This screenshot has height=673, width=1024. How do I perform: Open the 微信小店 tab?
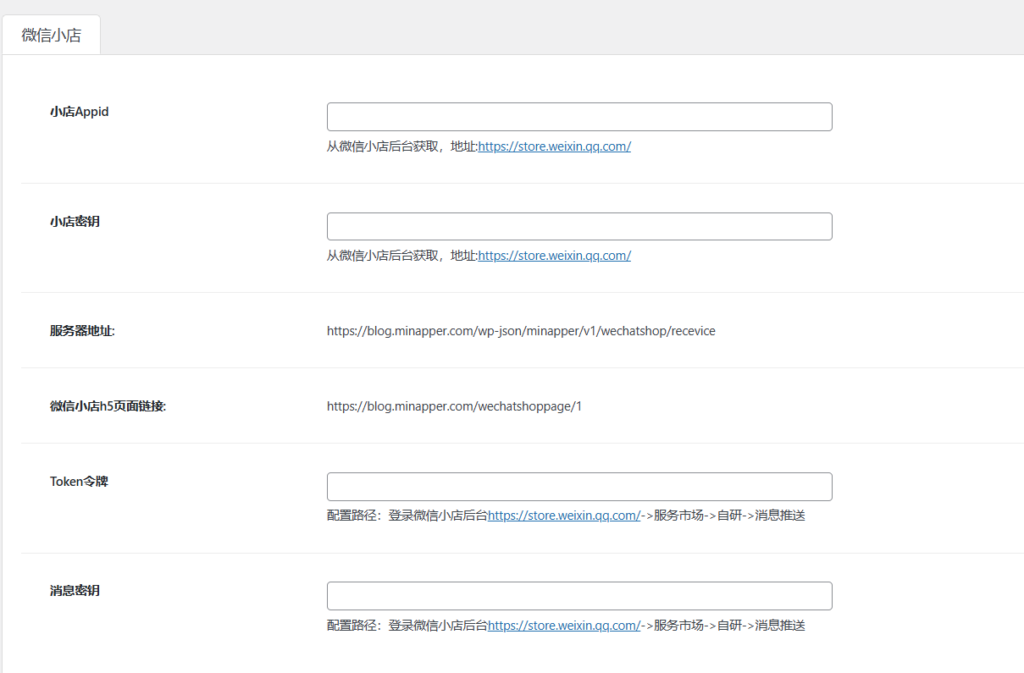click(52, 35)
